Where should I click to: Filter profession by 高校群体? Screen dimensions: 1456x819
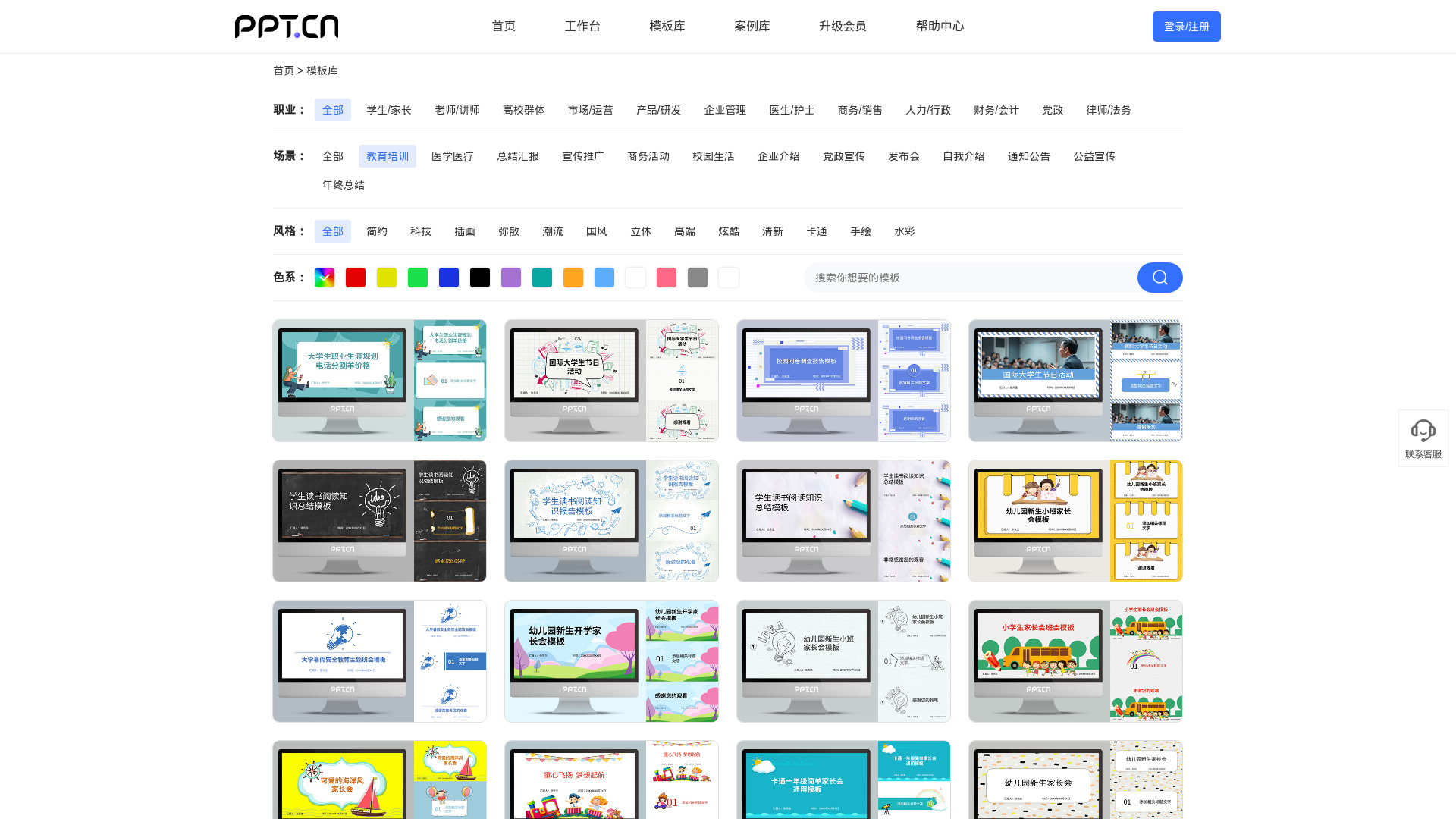pyautogui.click(x=524, y=110)
